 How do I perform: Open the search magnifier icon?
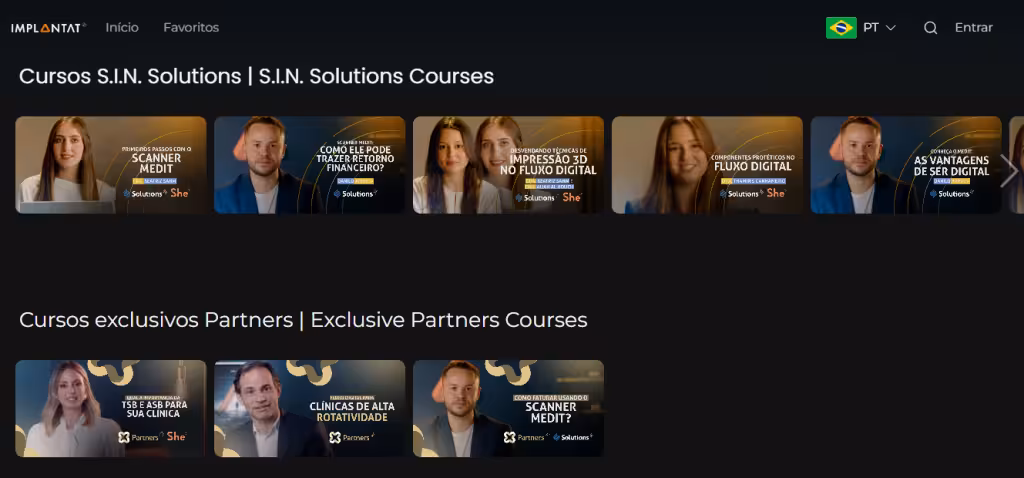tap(931, 28)
